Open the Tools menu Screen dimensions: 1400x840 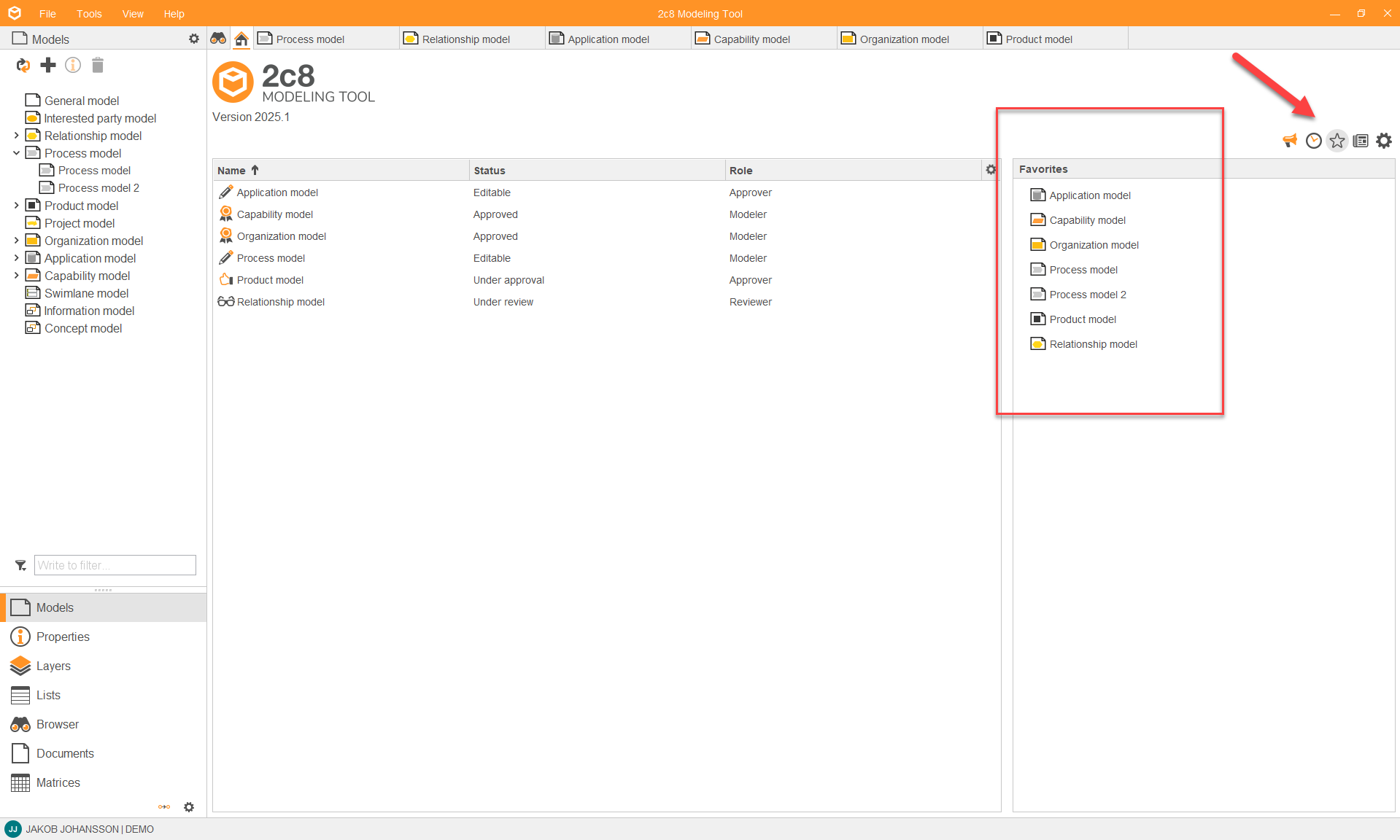click(89, 13)
